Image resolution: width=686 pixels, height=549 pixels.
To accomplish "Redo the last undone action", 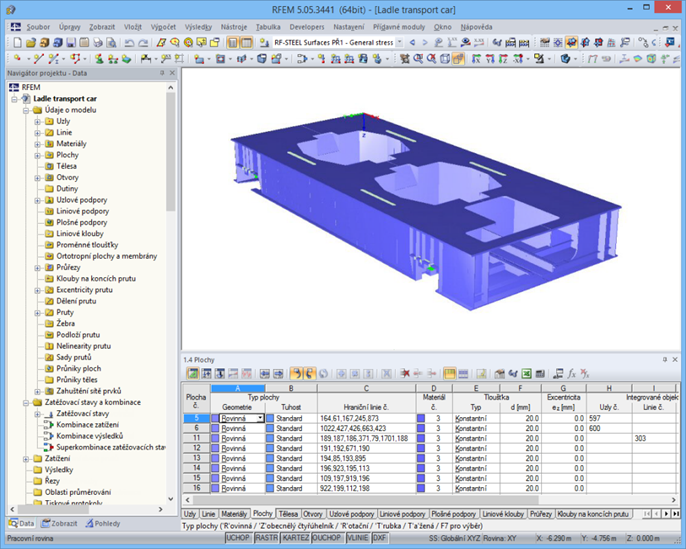I will [x=143, y=42].
